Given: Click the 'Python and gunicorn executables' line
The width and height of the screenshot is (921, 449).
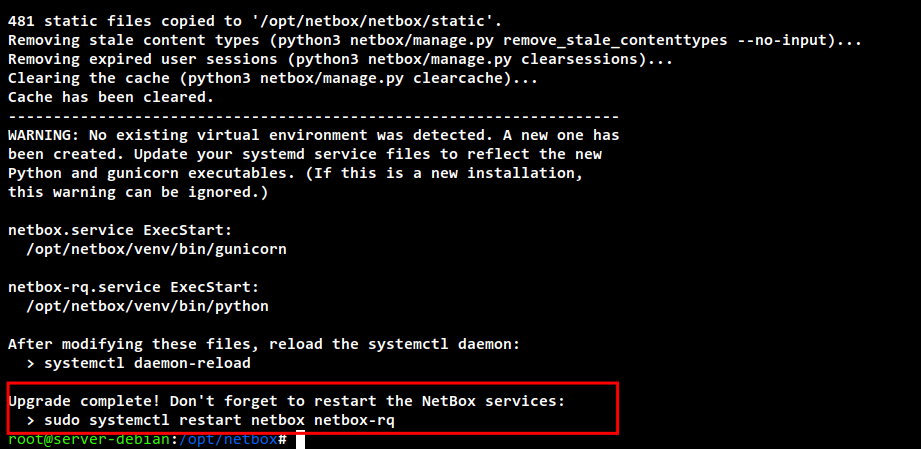Looking at the screenshot, I should pos(295,173).
